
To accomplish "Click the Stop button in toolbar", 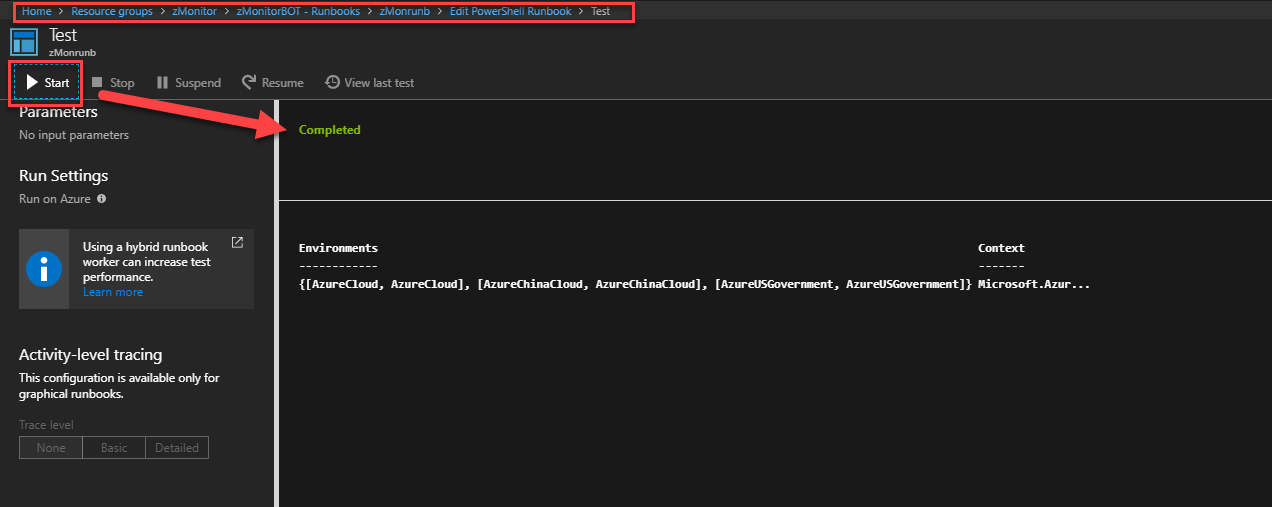I will pyautogui.click(x=113, y=83).
